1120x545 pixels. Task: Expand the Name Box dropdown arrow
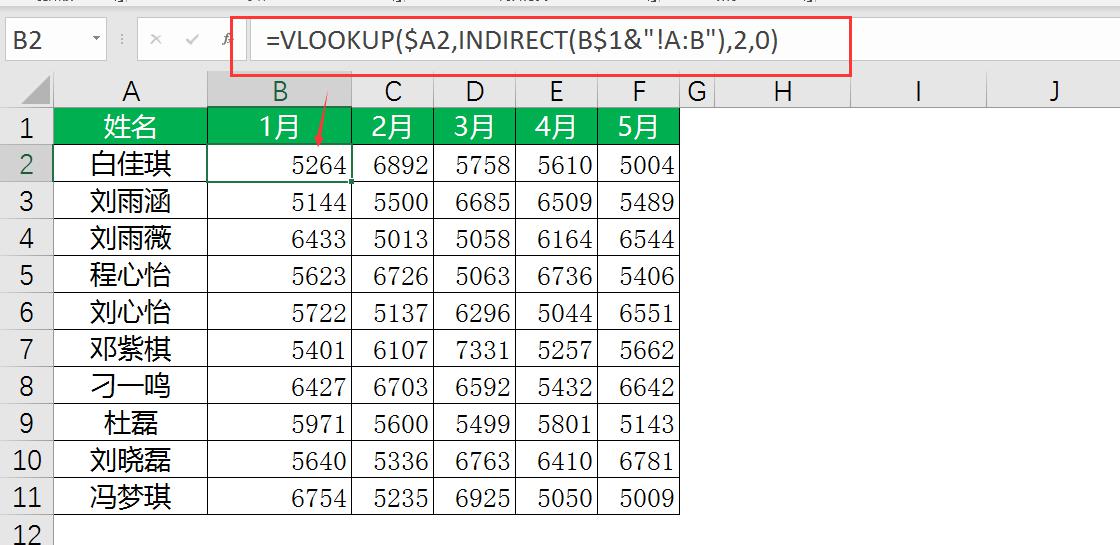point(96,39)
